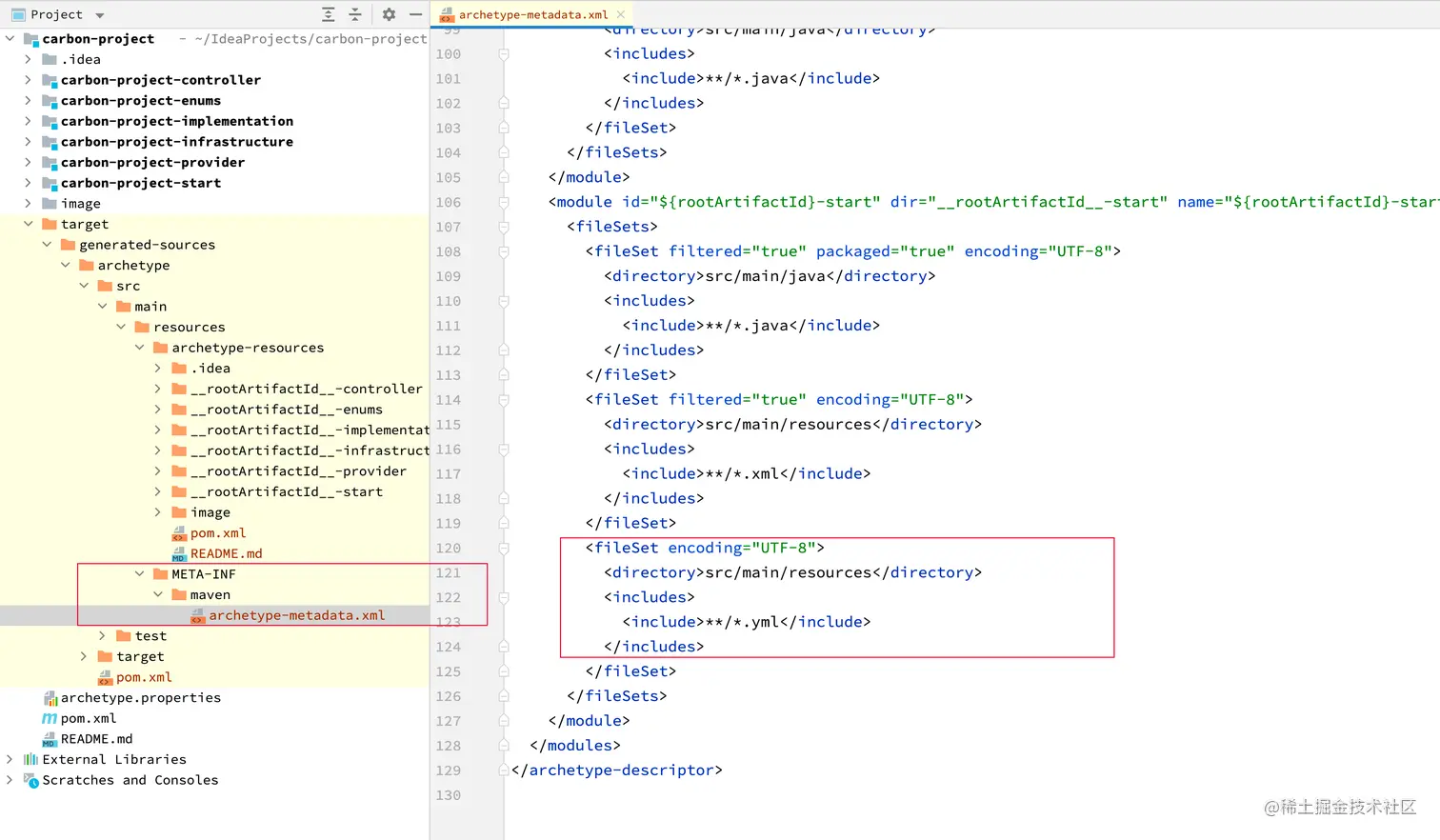The height and width of the screenshot is (840, 1440).
Task: Click the Expand All icon in Project panel
Action: point(328,14)
